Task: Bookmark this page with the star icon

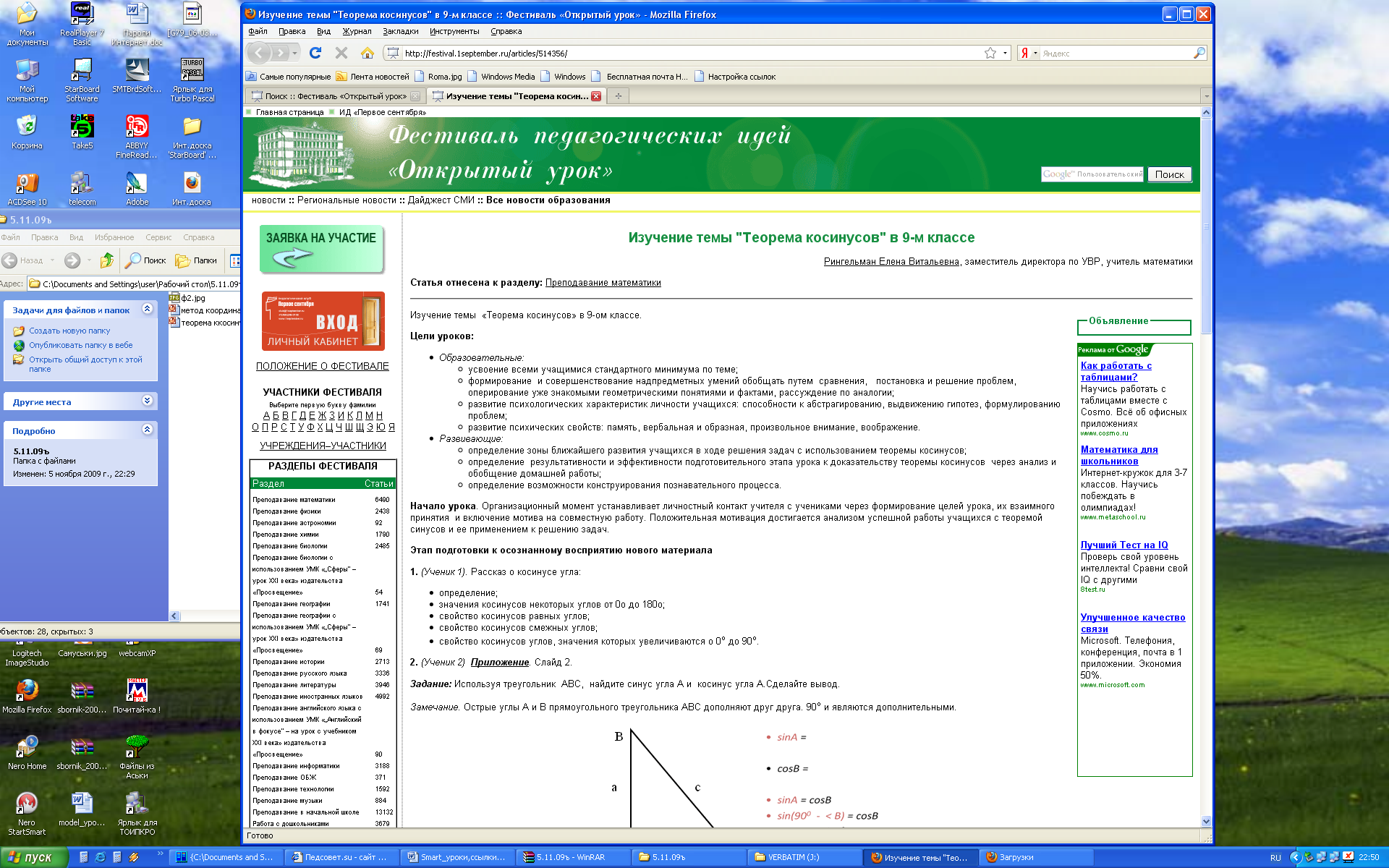Action: click(990, 53)
